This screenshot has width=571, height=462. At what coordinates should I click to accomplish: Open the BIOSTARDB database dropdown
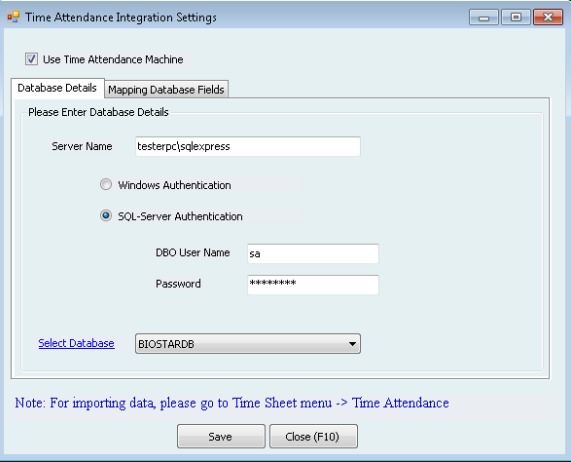point(248,343)
